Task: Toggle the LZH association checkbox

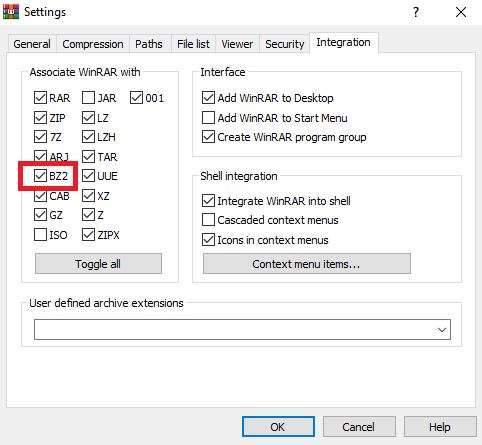Action: pos(88,137)
